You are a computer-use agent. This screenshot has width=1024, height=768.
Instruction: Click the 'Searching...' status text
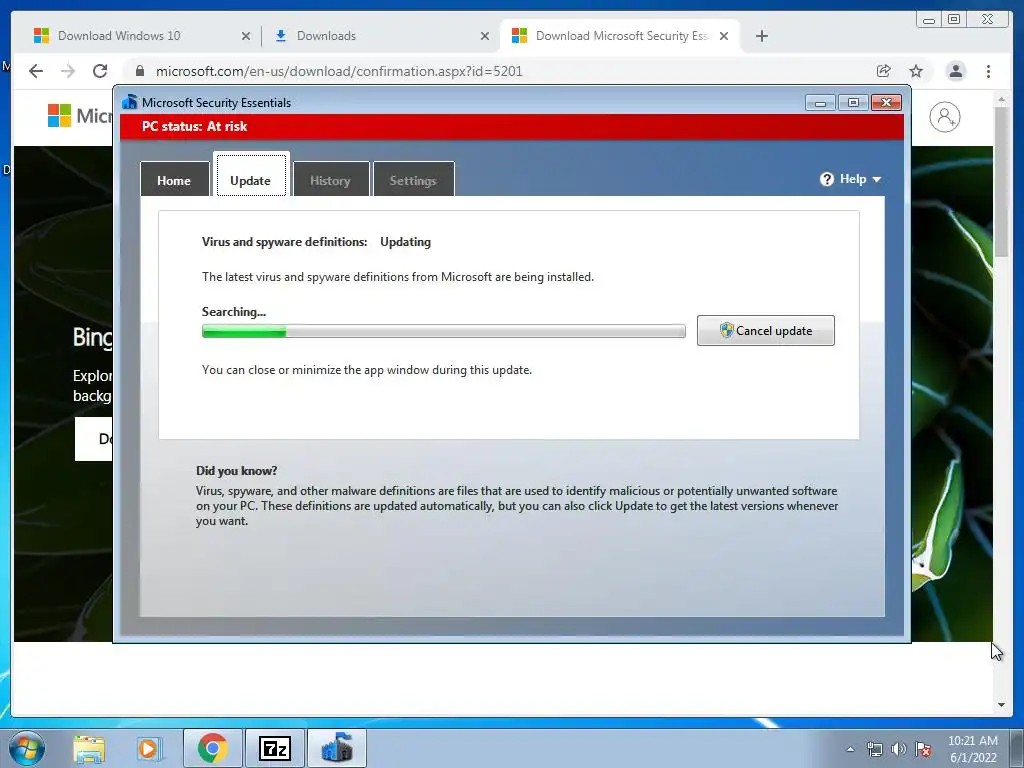234,312
